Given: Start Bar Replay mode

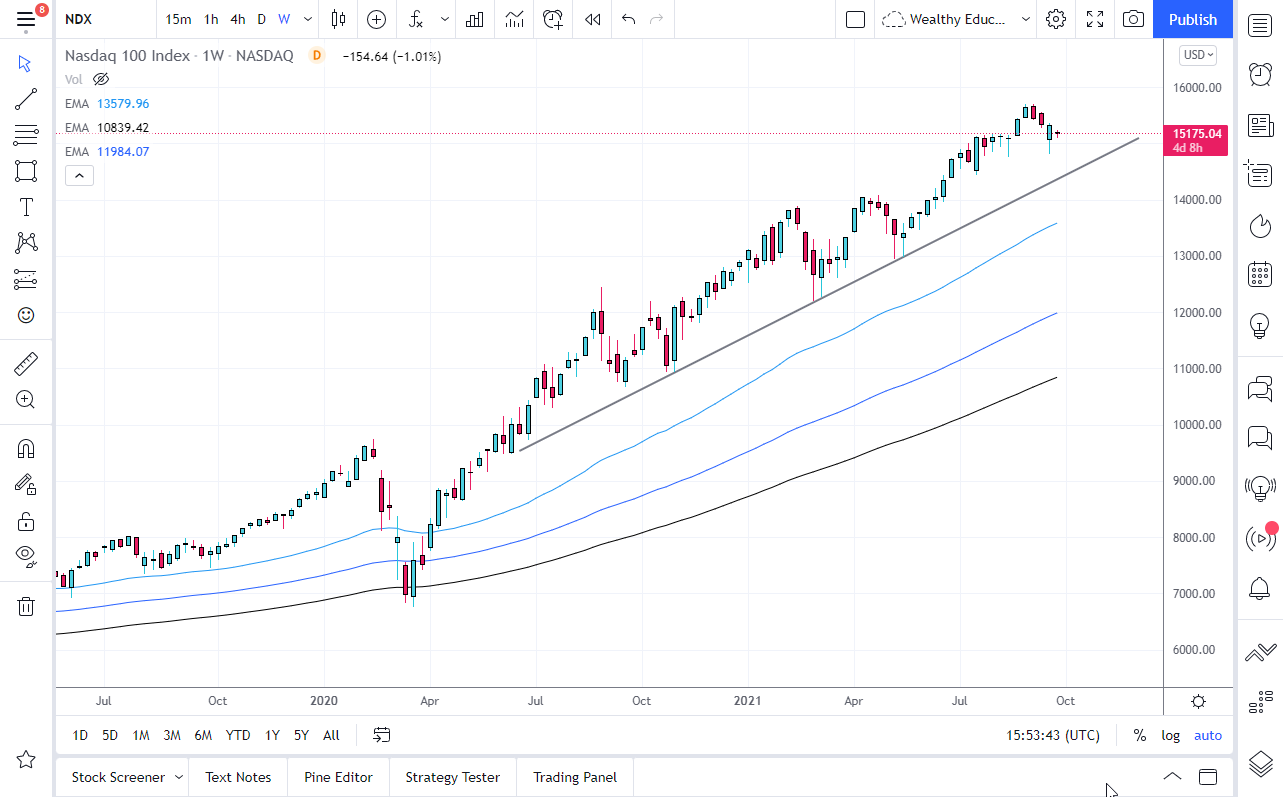Looking at the screenshot, I should [x=591, y=19].
